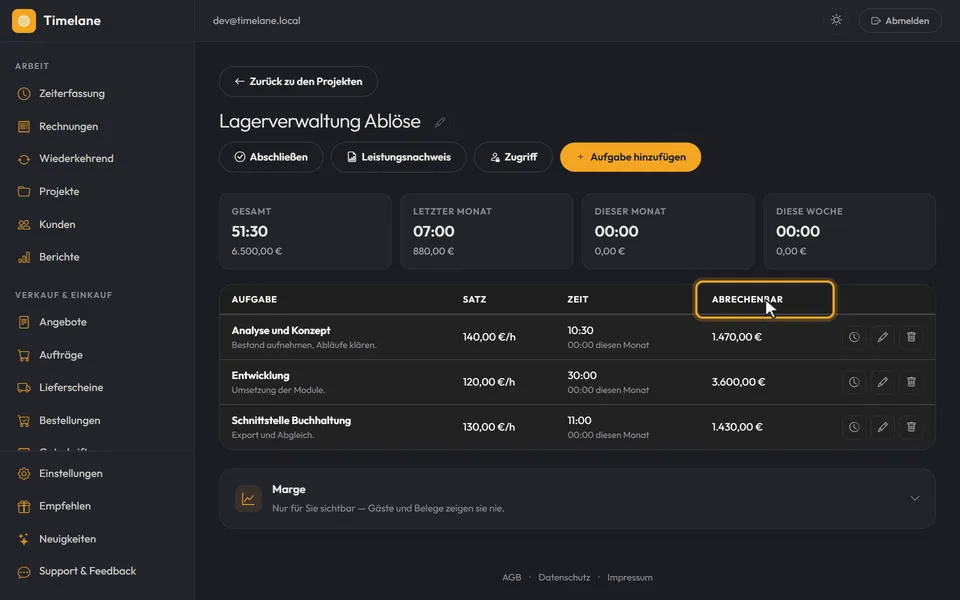Click the Gesamt total 51:30 value
960x600 pixels.
coord(250,231)
